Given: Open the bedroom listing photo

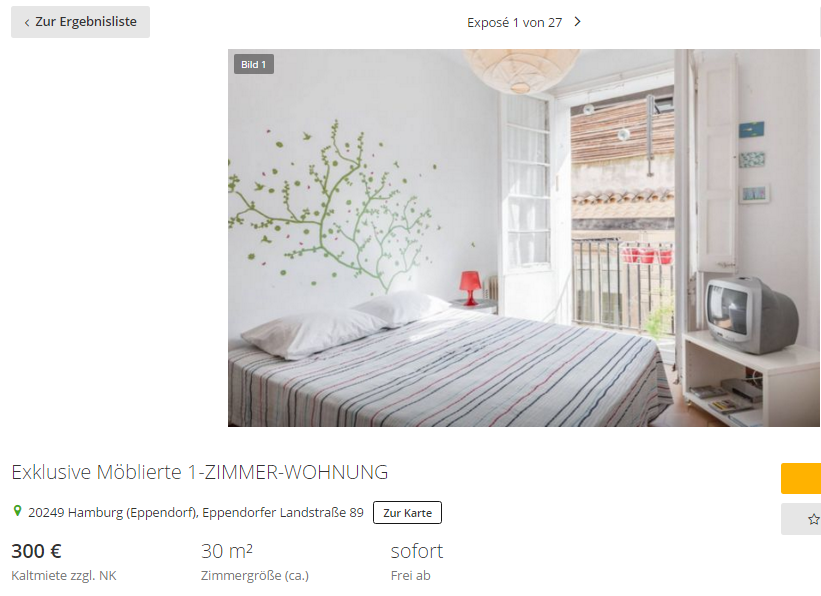Looking at the screenshot, I should [x=524, y=238].
